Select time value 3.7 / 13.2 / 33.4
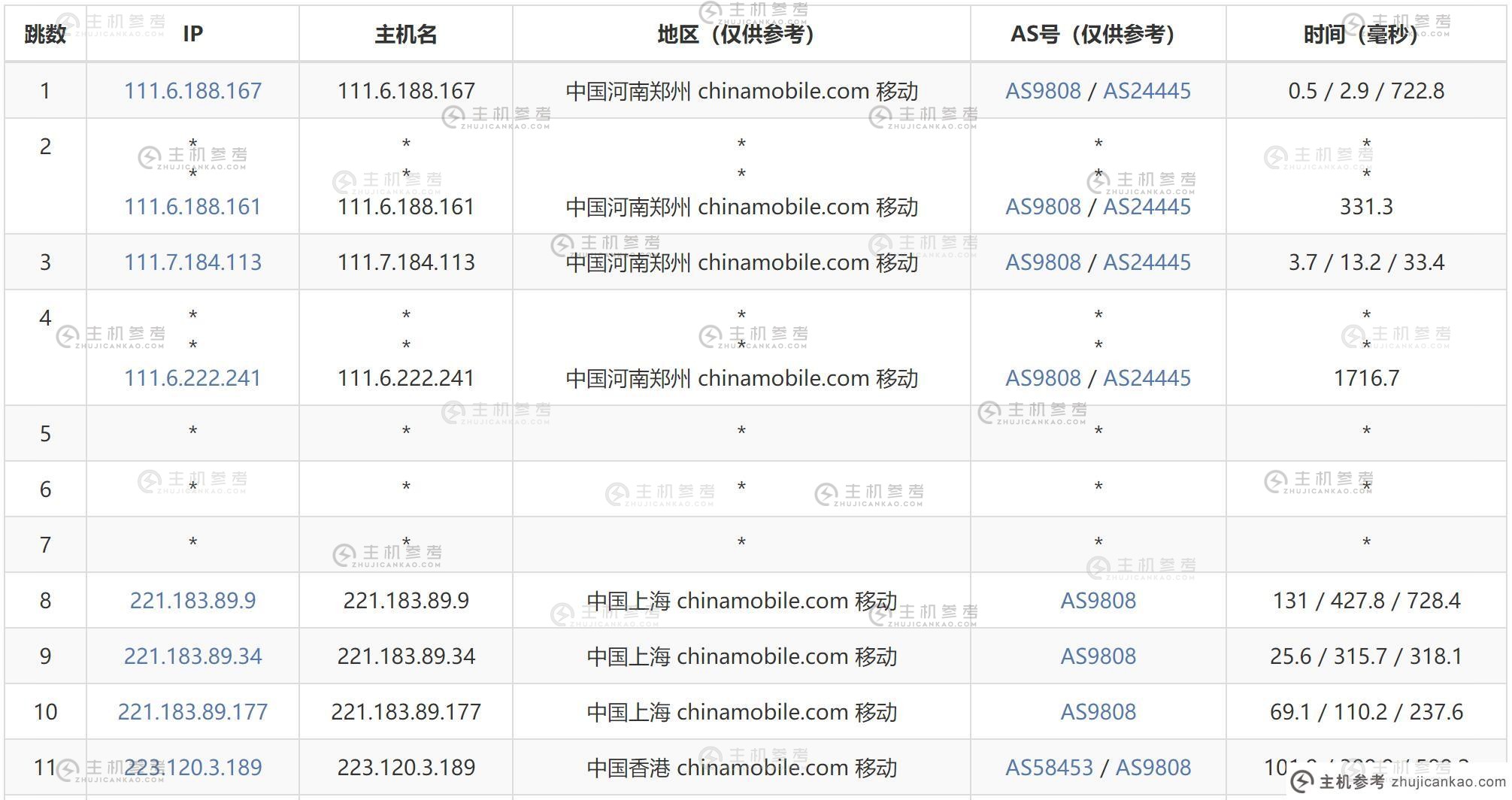The height and width of the screenshot is (800, 1512). coord(1366,262)
